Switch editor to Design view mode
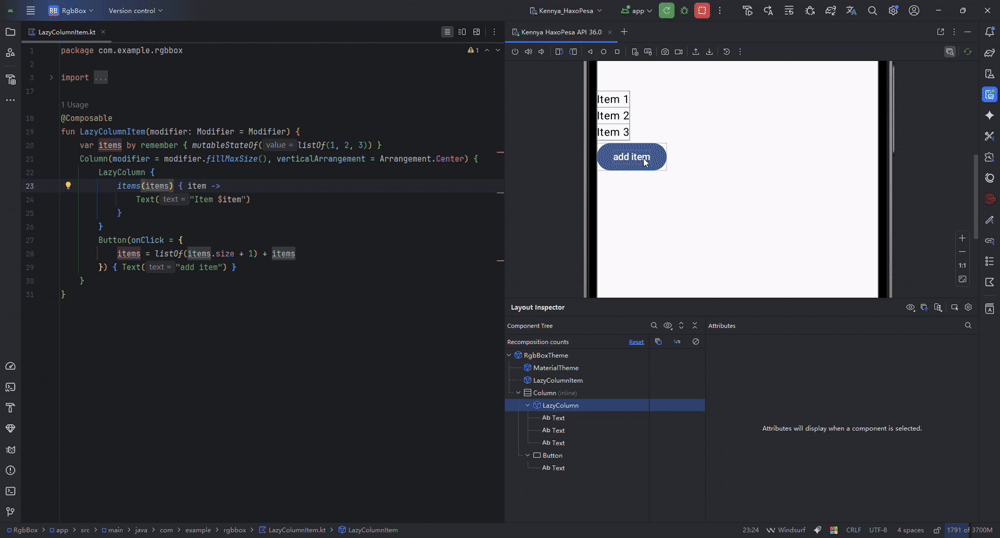Screen dimensions: 1000x538 [476, 32]
